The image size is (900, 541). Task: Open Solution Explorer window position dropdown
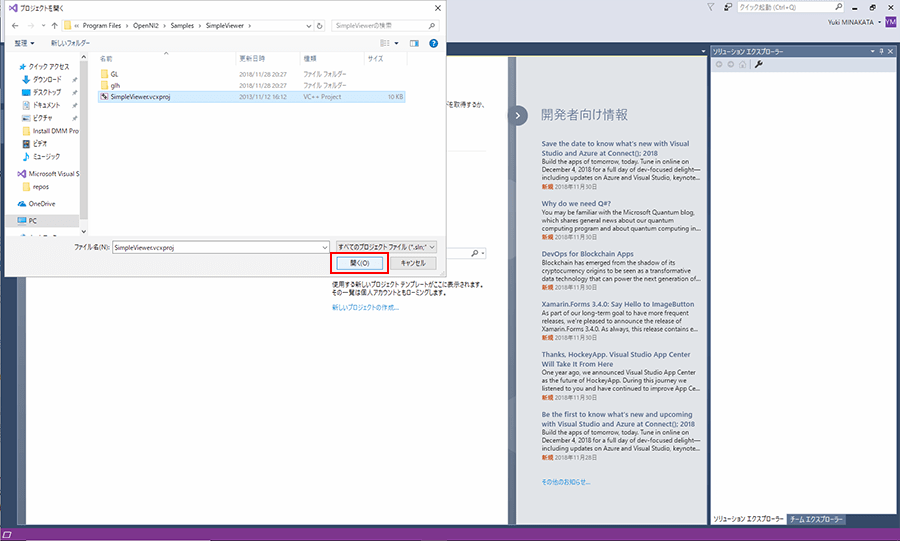click(x=872, y=52)
